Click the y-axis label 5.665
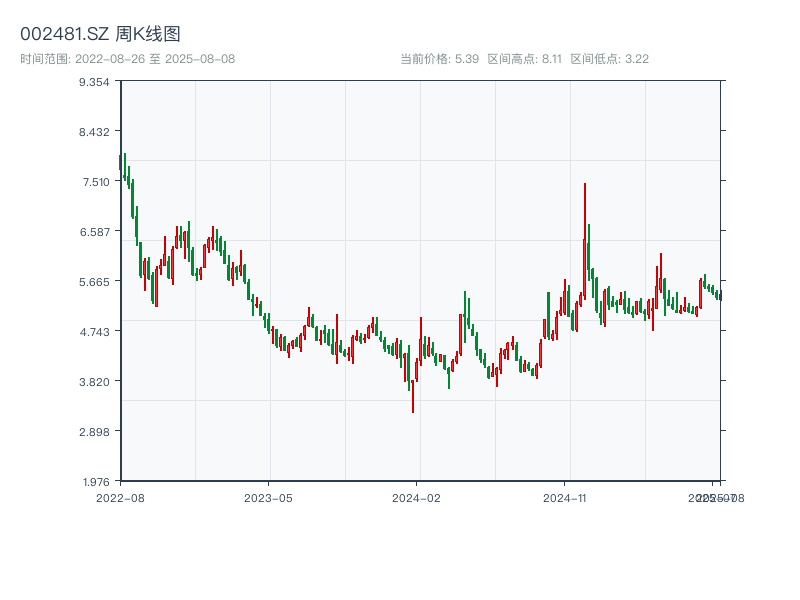Screen dimensions: 800x600 (94, 282)
